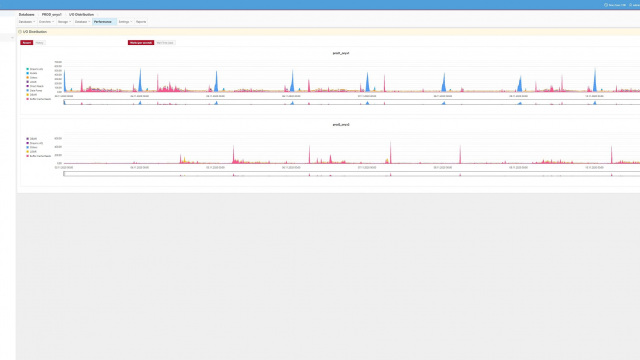Click the admin user icon
640x360 pixels.
coord(630,5)
